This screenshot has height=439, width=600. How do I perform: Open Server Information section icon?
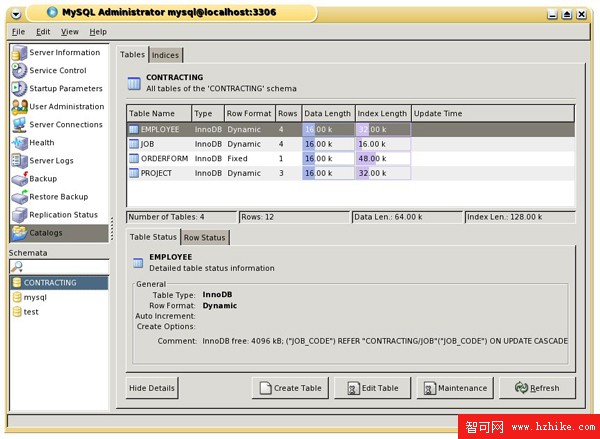pos(19,52)
